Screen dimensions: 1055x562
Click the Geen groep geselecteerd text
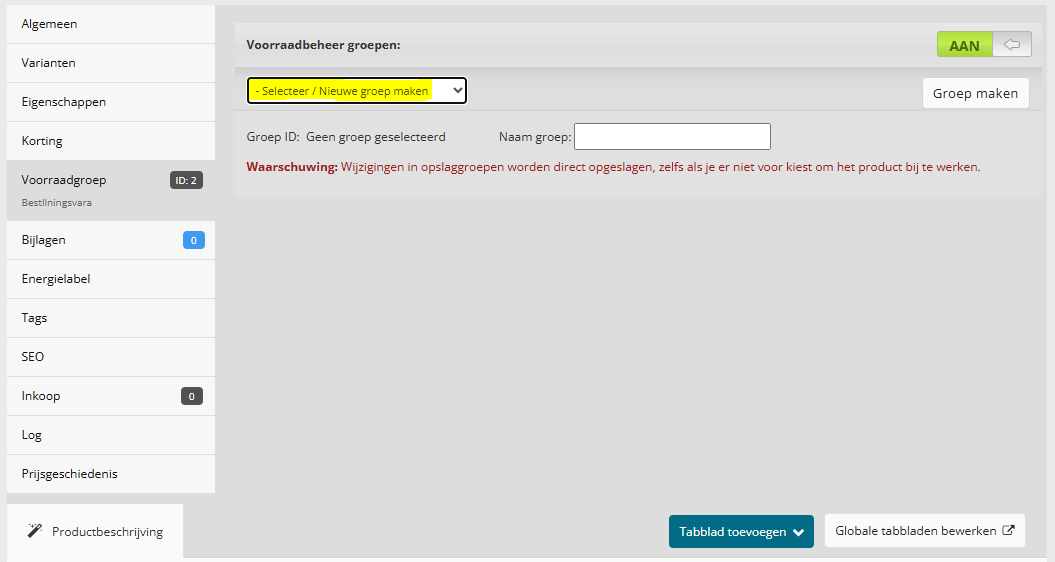tap(375, 137)
